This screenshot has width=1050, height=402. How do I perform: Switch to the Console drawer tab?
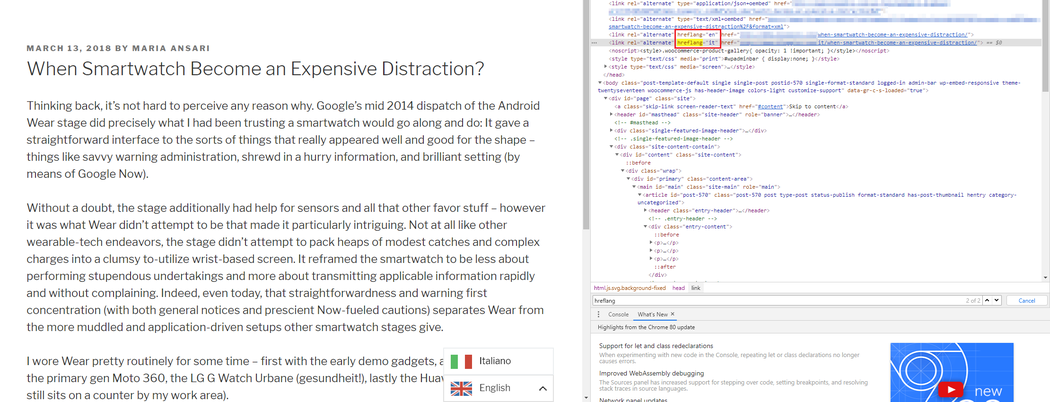[x=618, y=314]
